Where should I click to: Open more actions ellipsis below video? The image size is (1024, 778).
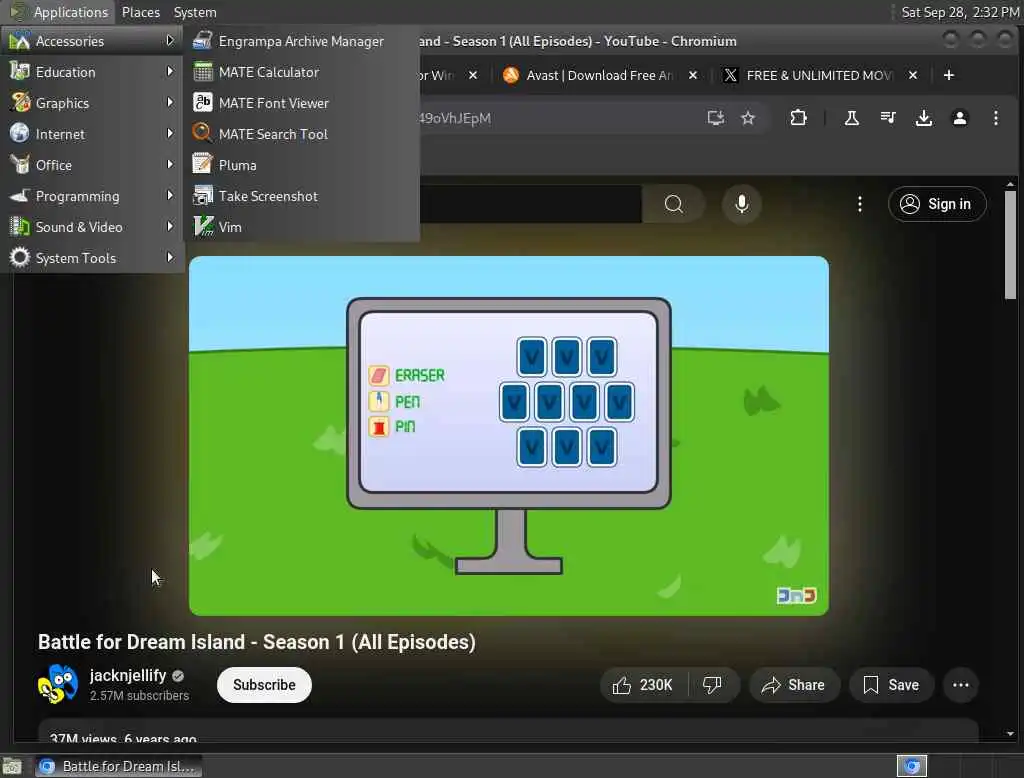[961, 685]
